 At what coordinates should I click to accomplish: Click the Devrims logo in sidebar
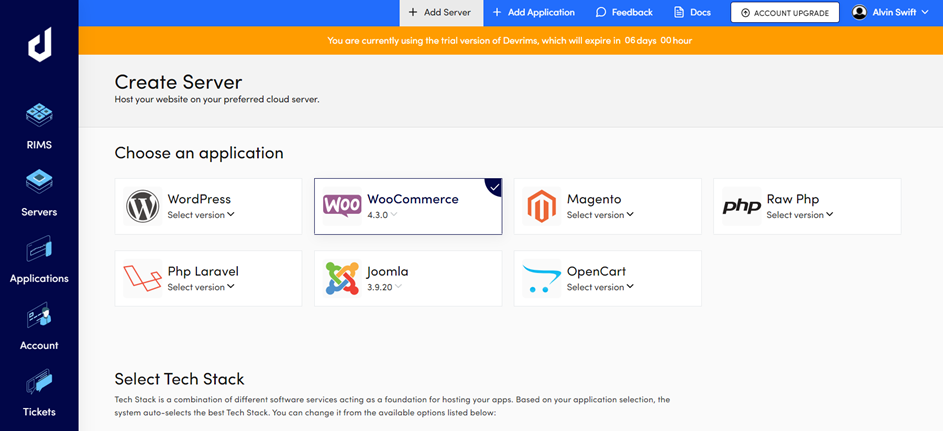click(39, 44)
